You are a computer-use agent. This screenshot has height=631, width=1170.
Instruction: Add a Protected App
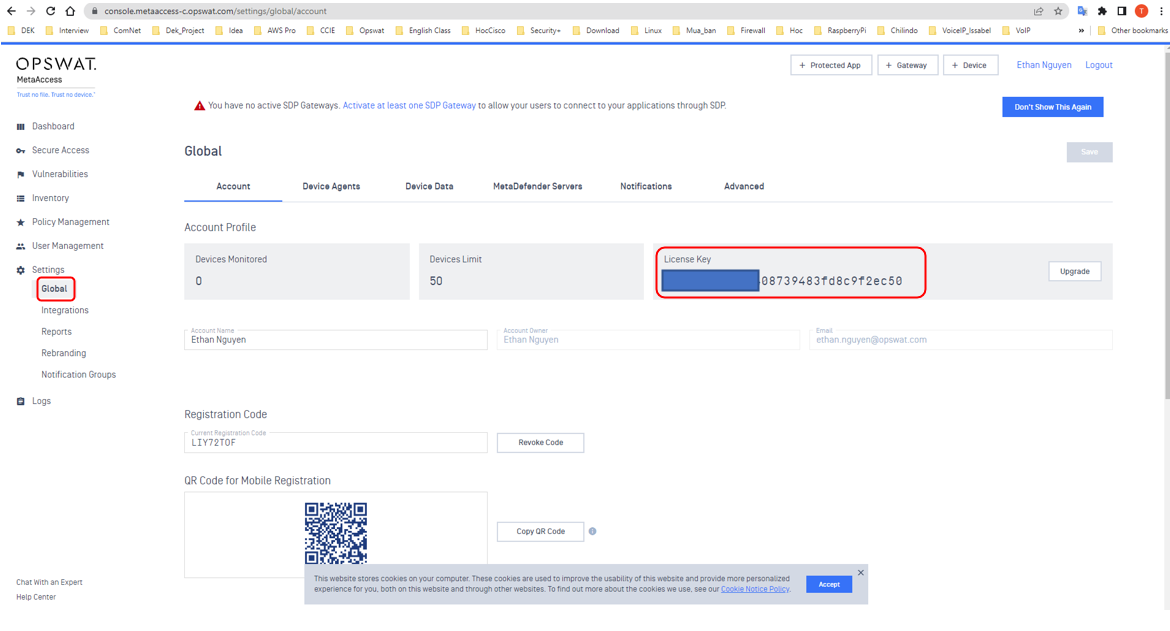pyautogui.click(x=830, y=66)
